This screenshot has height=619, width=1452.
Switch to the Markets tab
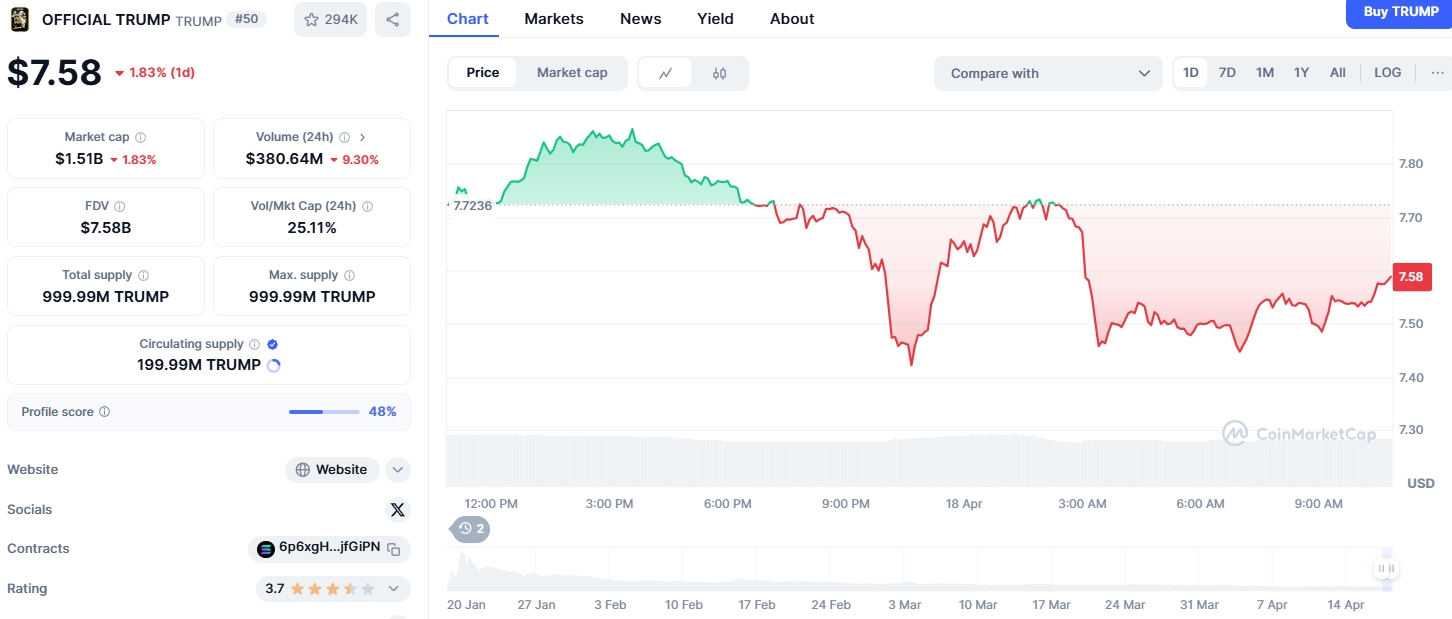(554, 19)
